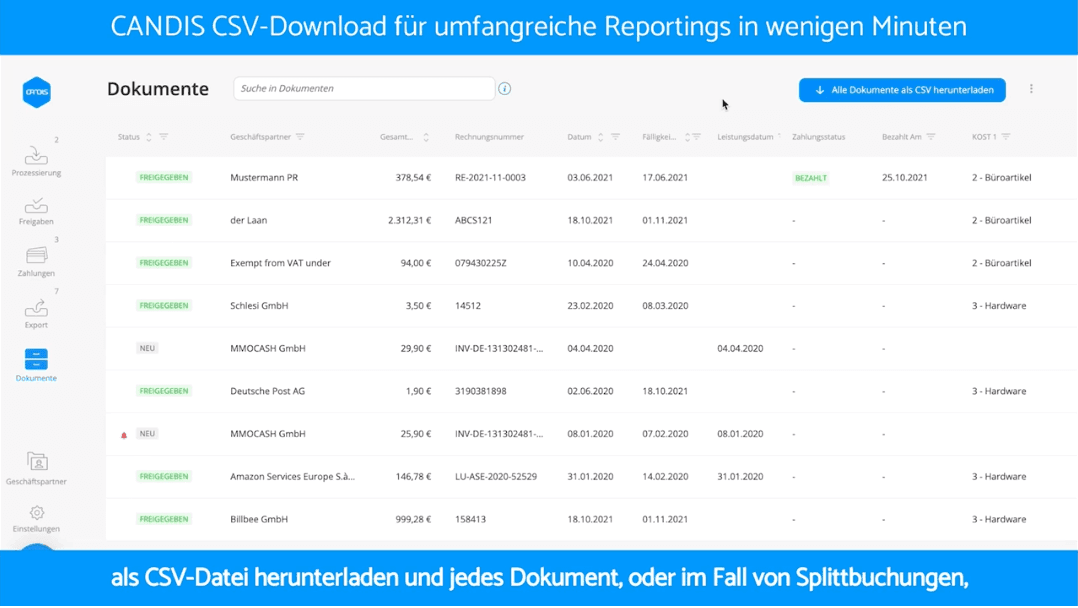Click the red bell icon on MMOCASH row
The width and height of the screenshot is (1078, 608).
(x=124, y=435)
